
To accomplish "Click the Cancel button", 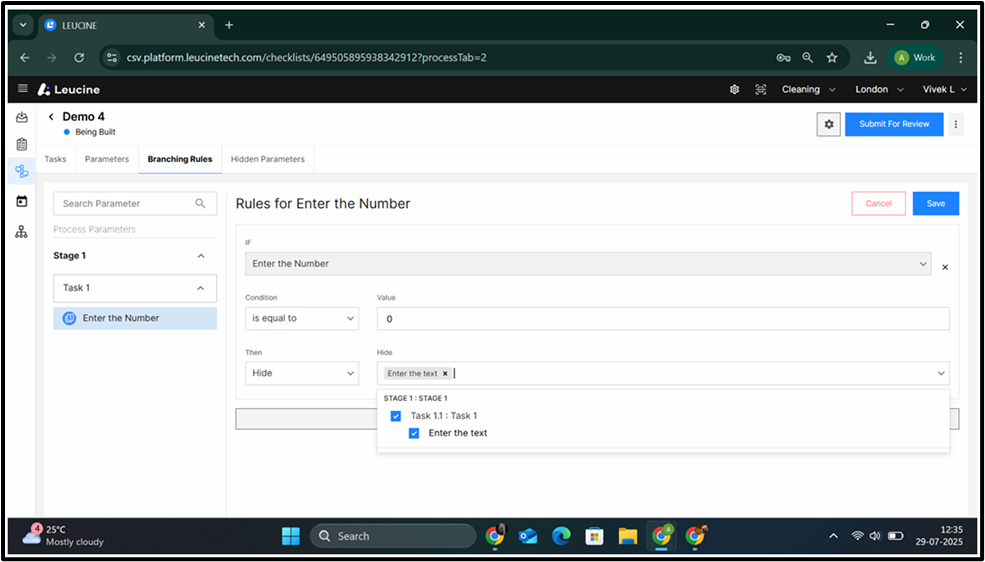I will pyautogui.click(x=878, y=203).
